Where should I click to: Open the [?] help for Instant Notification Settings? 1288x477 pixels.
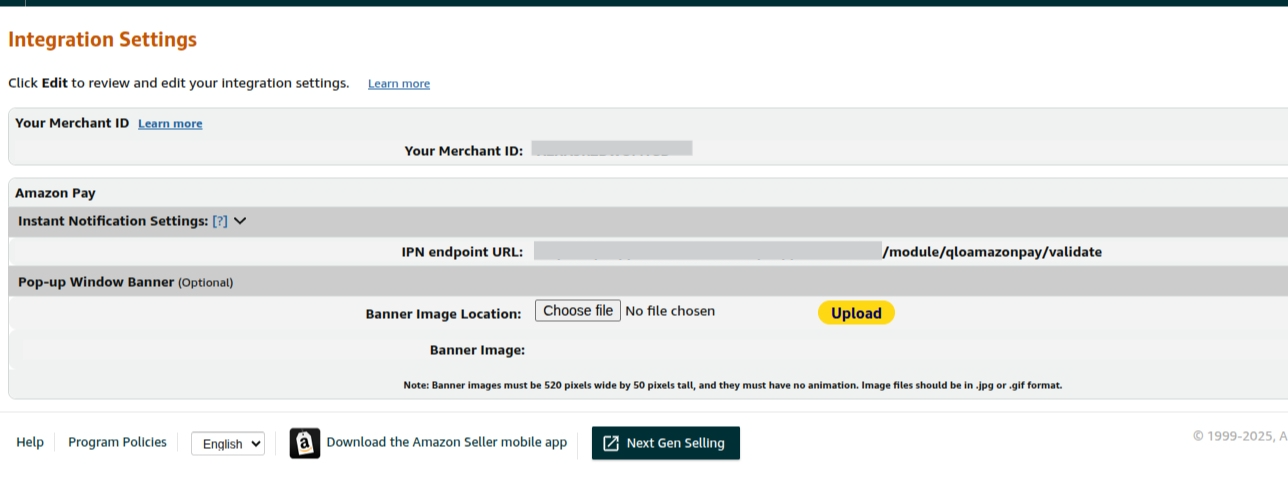tap(220, 221)
